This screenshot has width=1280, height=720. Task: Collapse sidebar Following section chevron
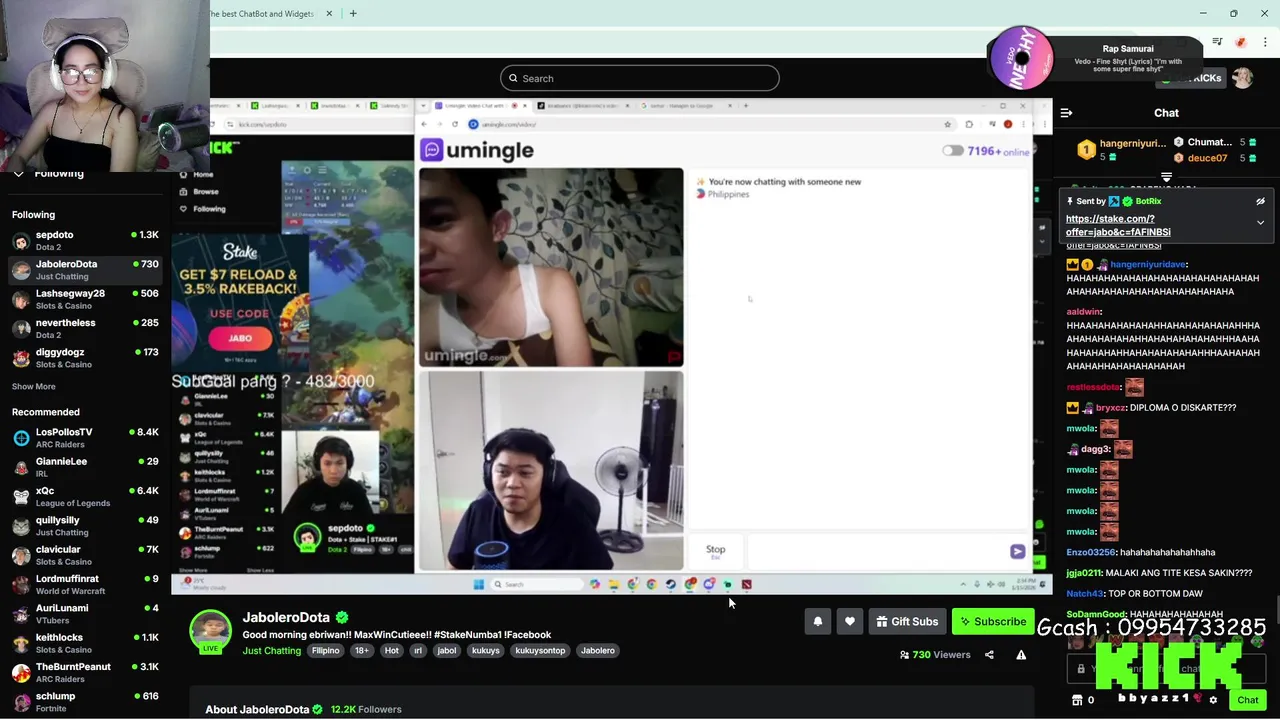pos(18,174)
